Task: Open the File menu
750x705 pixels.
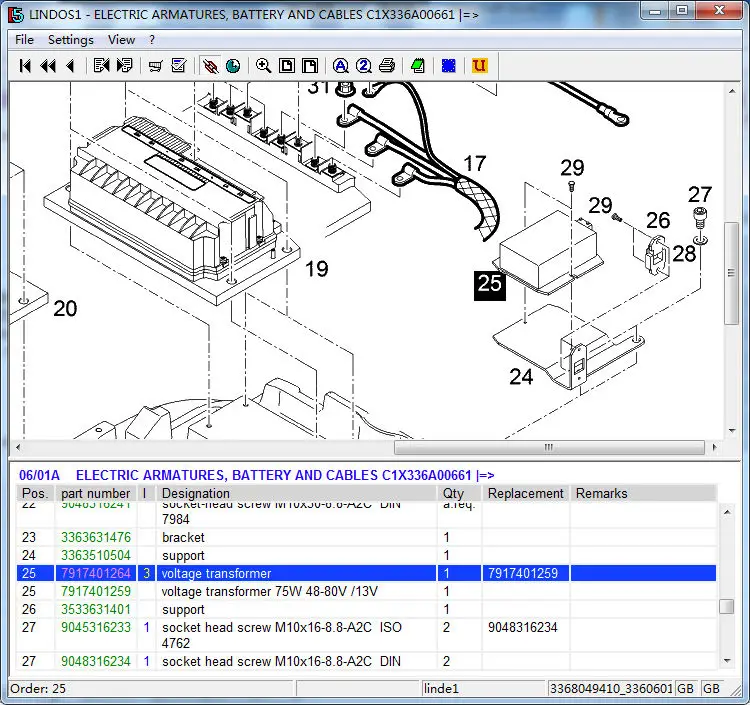Action: (x=24, y=40)
